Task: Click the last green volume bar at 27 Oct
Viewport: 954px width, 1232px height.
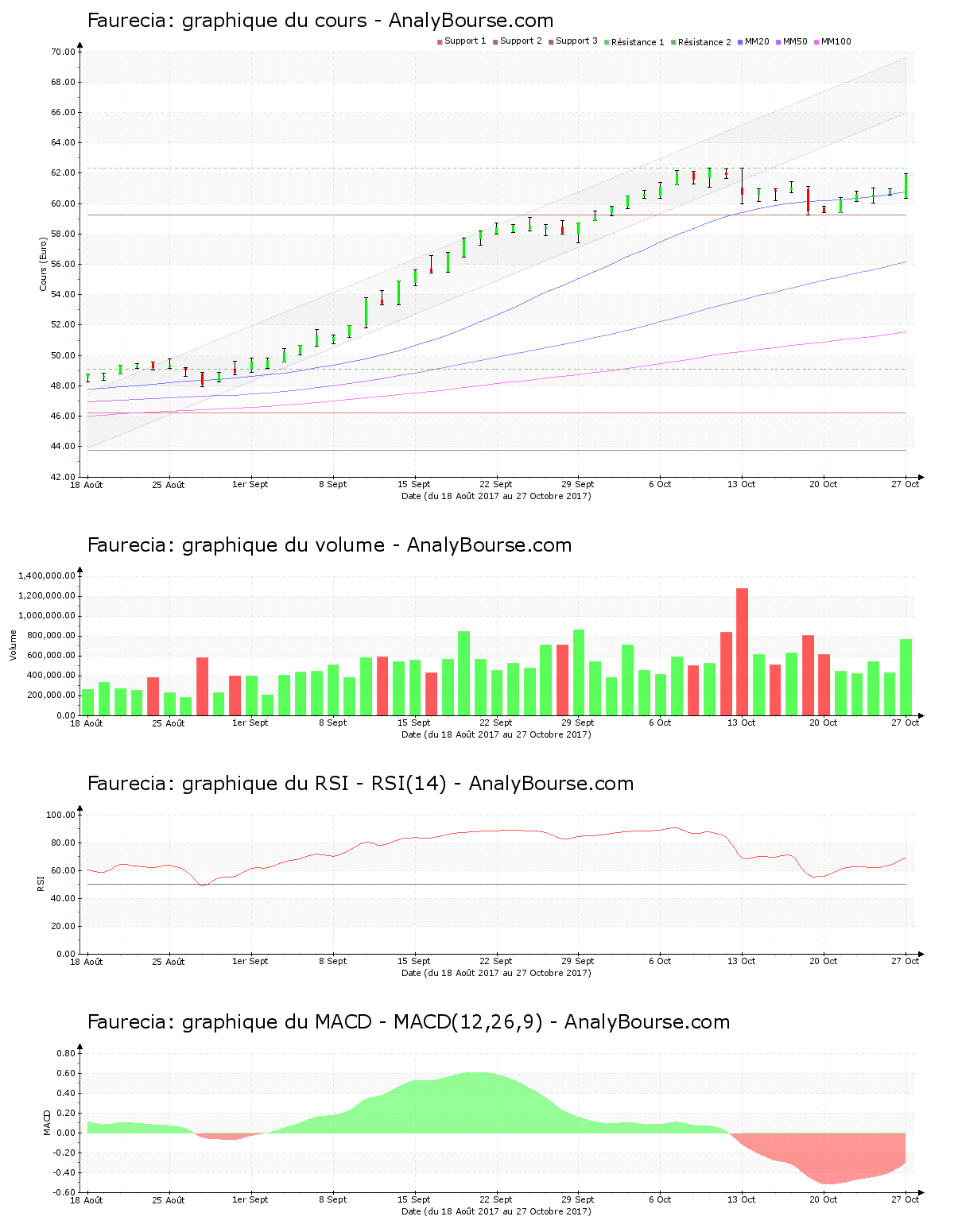Action: pyautogui.click(x=906, y=677)
